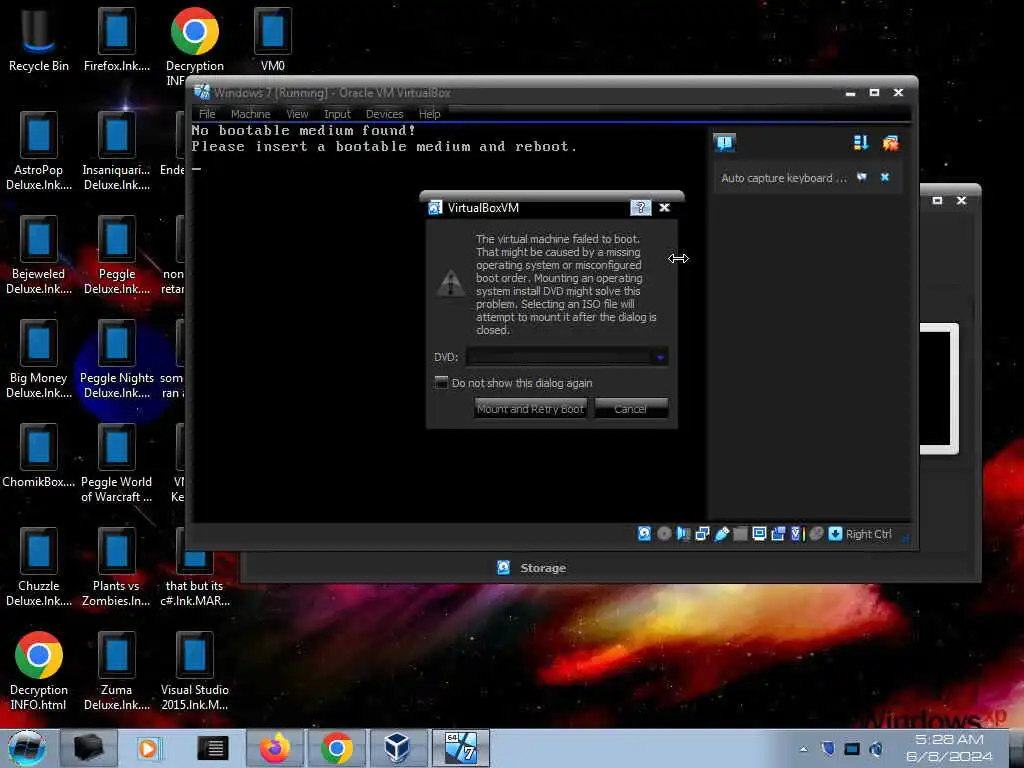1024x768 pixels.
Task: Open the USB devices indicator in status bar
Action: click(721, 534)
